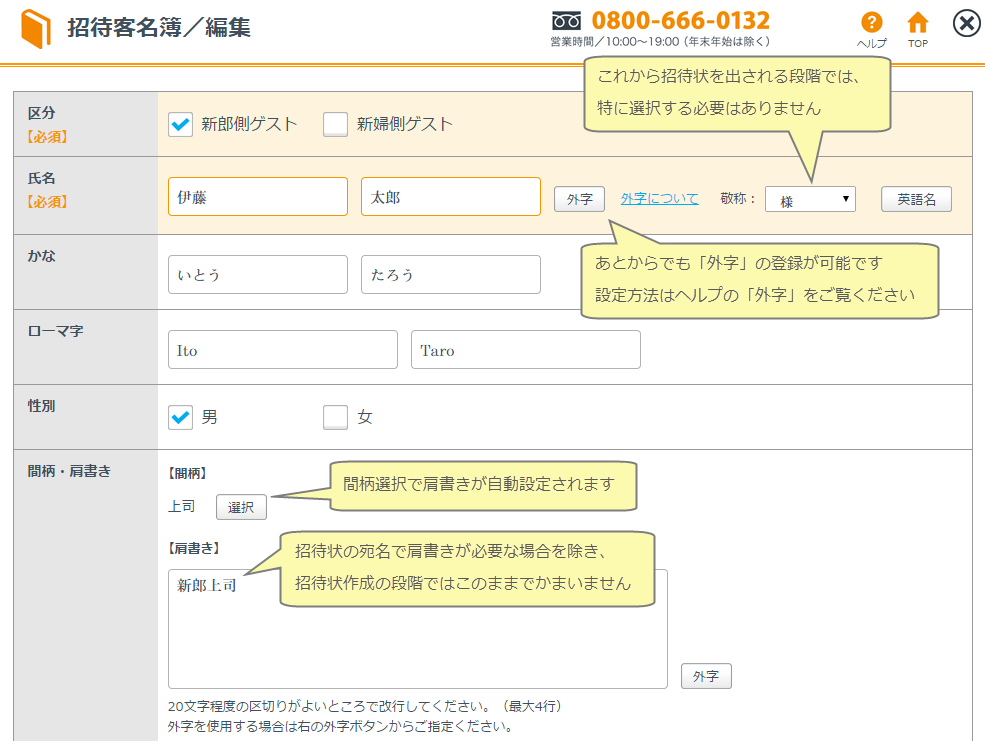Click the free-dial phone icon

pyautogui.click(x=566, y=20)
